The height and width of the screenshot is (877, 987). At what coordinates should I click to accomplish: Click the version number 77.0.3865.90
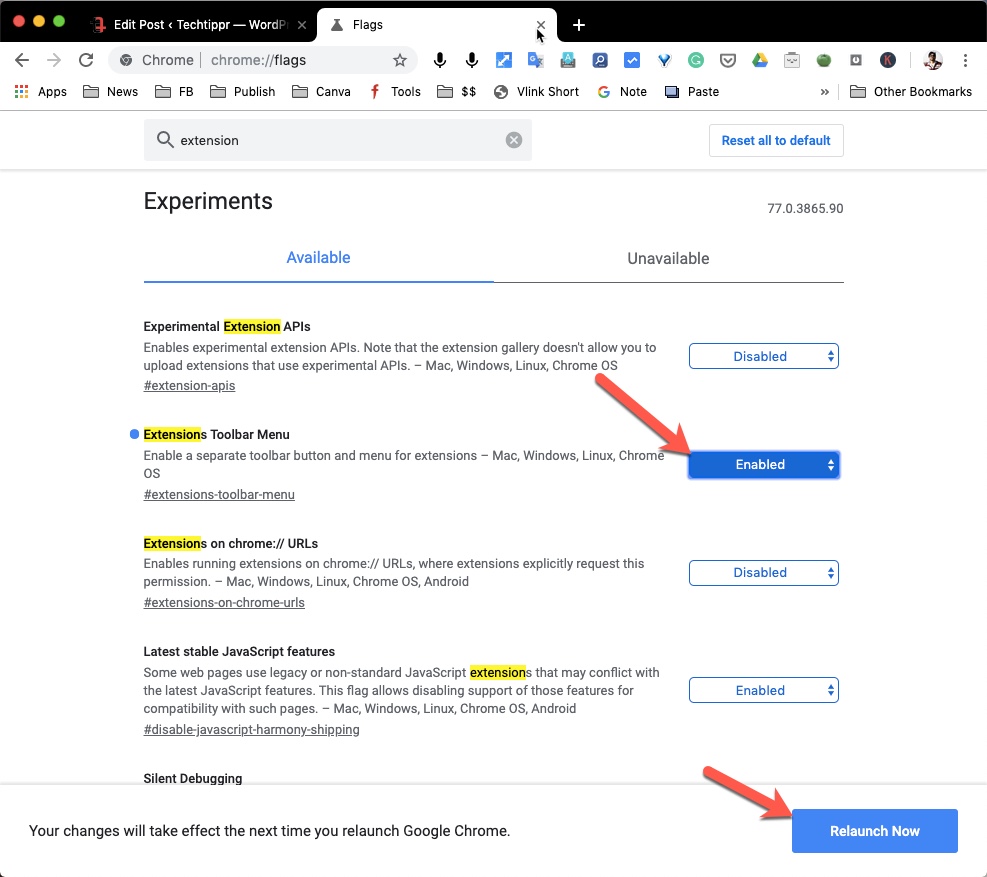coord(805,208)
